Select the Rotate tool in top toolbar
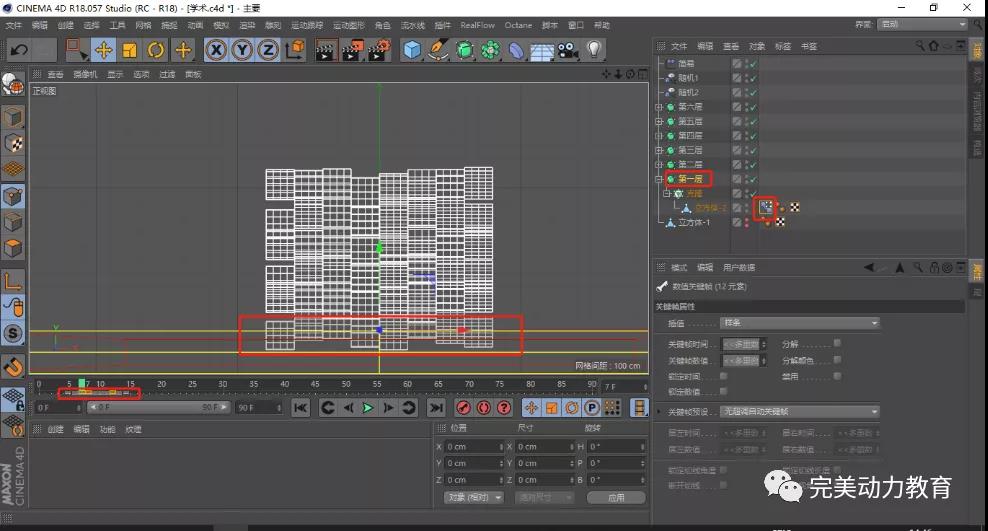This screenshot has height=531, width=988. coord(155,49)
